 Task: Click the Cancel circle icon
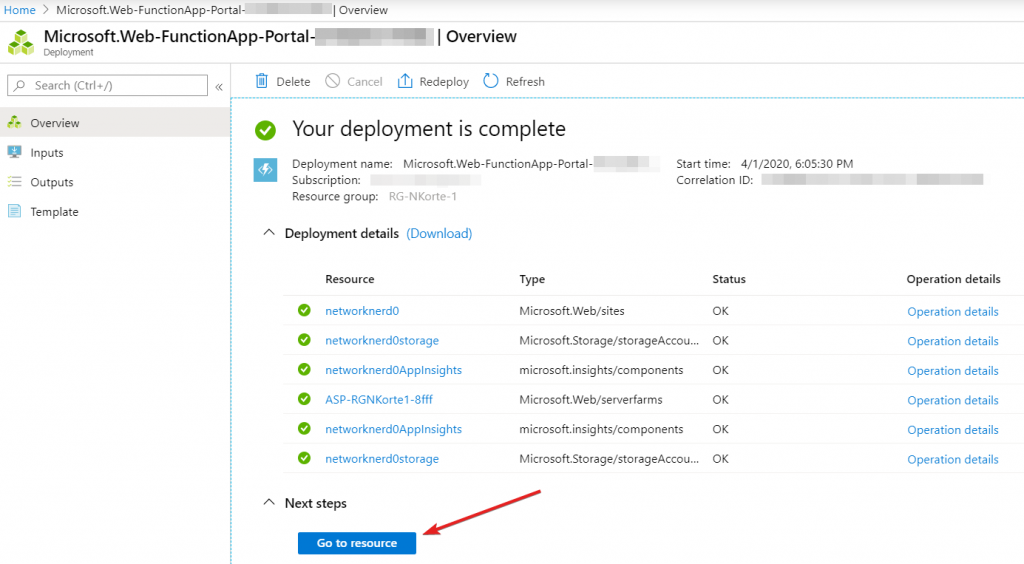click(x=332, y=81)
